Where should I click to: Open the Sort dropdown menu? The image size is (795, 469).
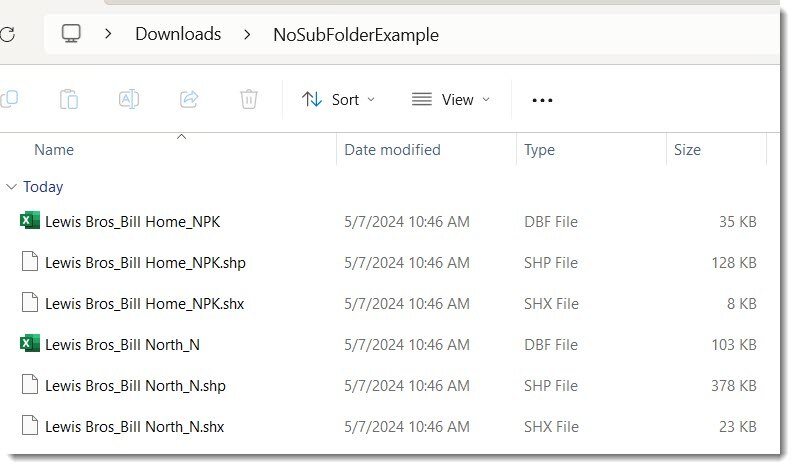[x=338, y=99]
